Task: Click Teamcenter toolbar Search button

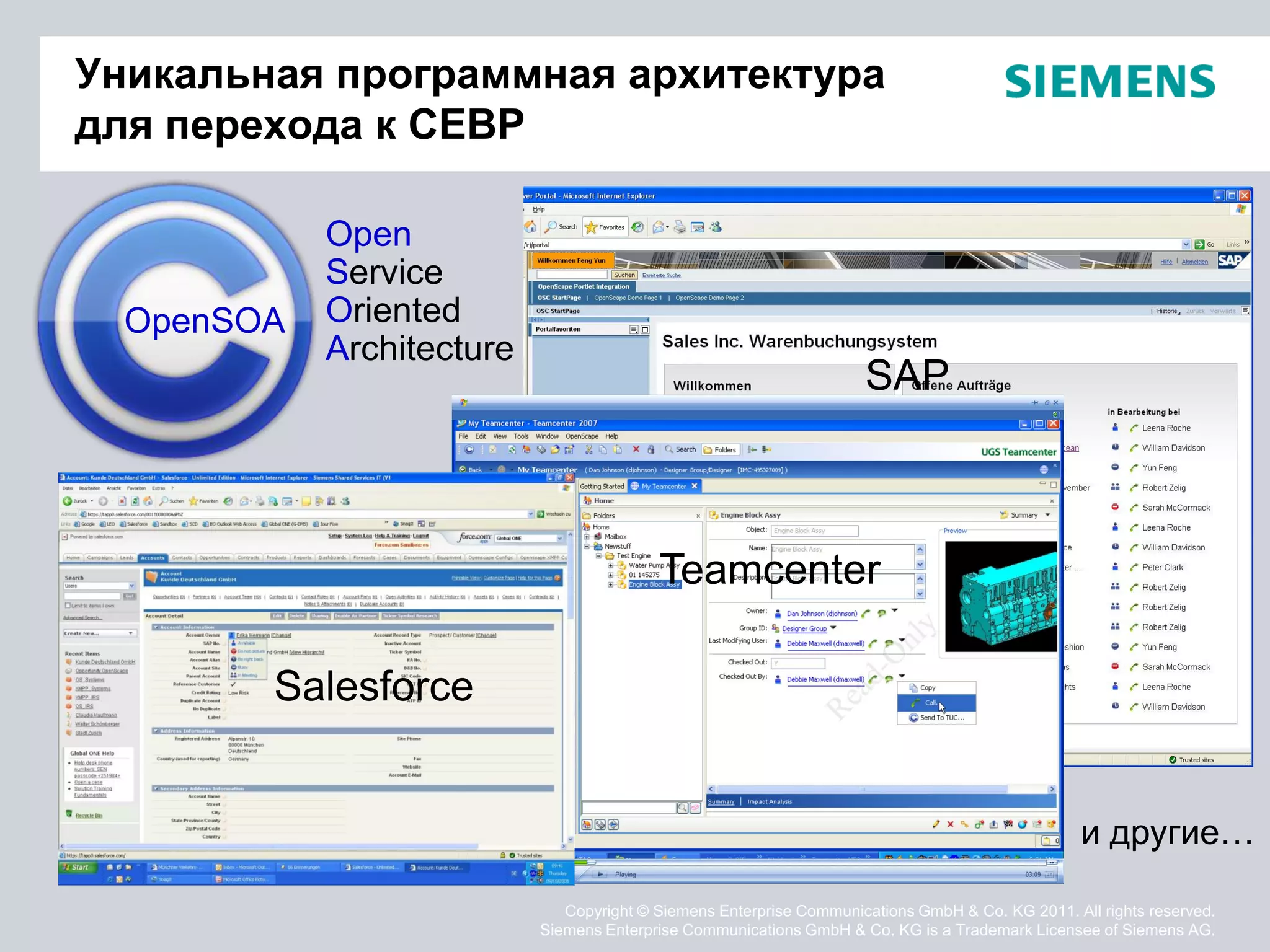Action: coord(680,449)
